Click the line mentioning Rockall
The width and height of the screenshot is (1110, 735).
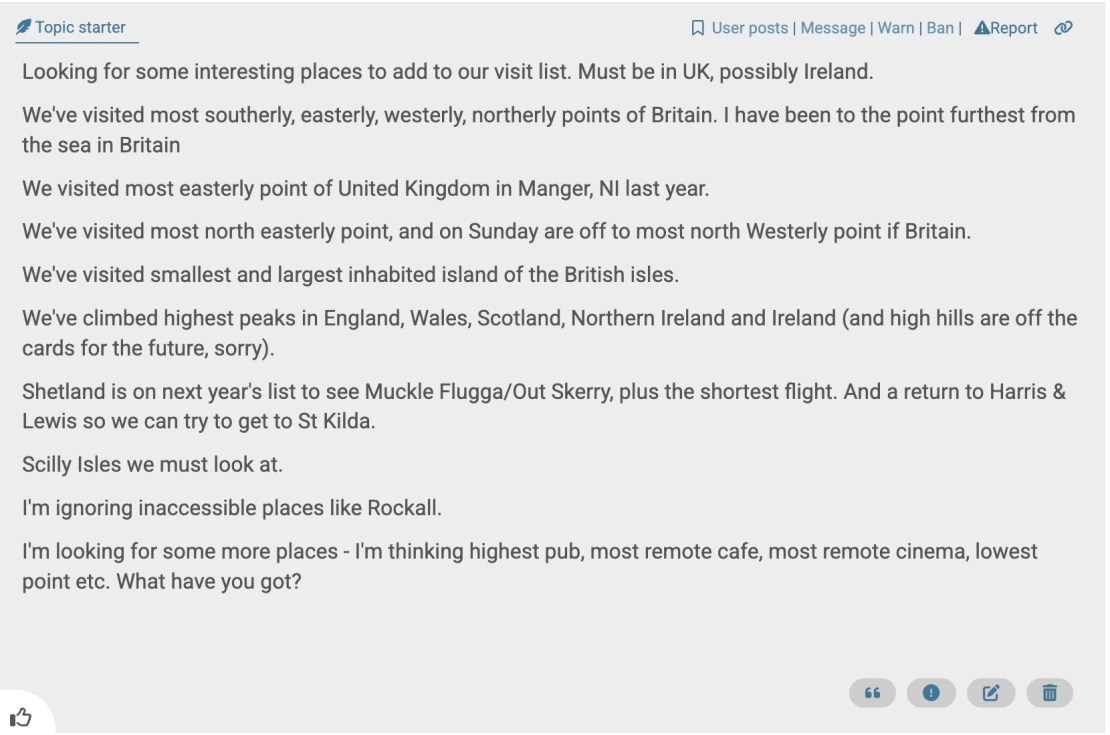click(x=232, y=508)
